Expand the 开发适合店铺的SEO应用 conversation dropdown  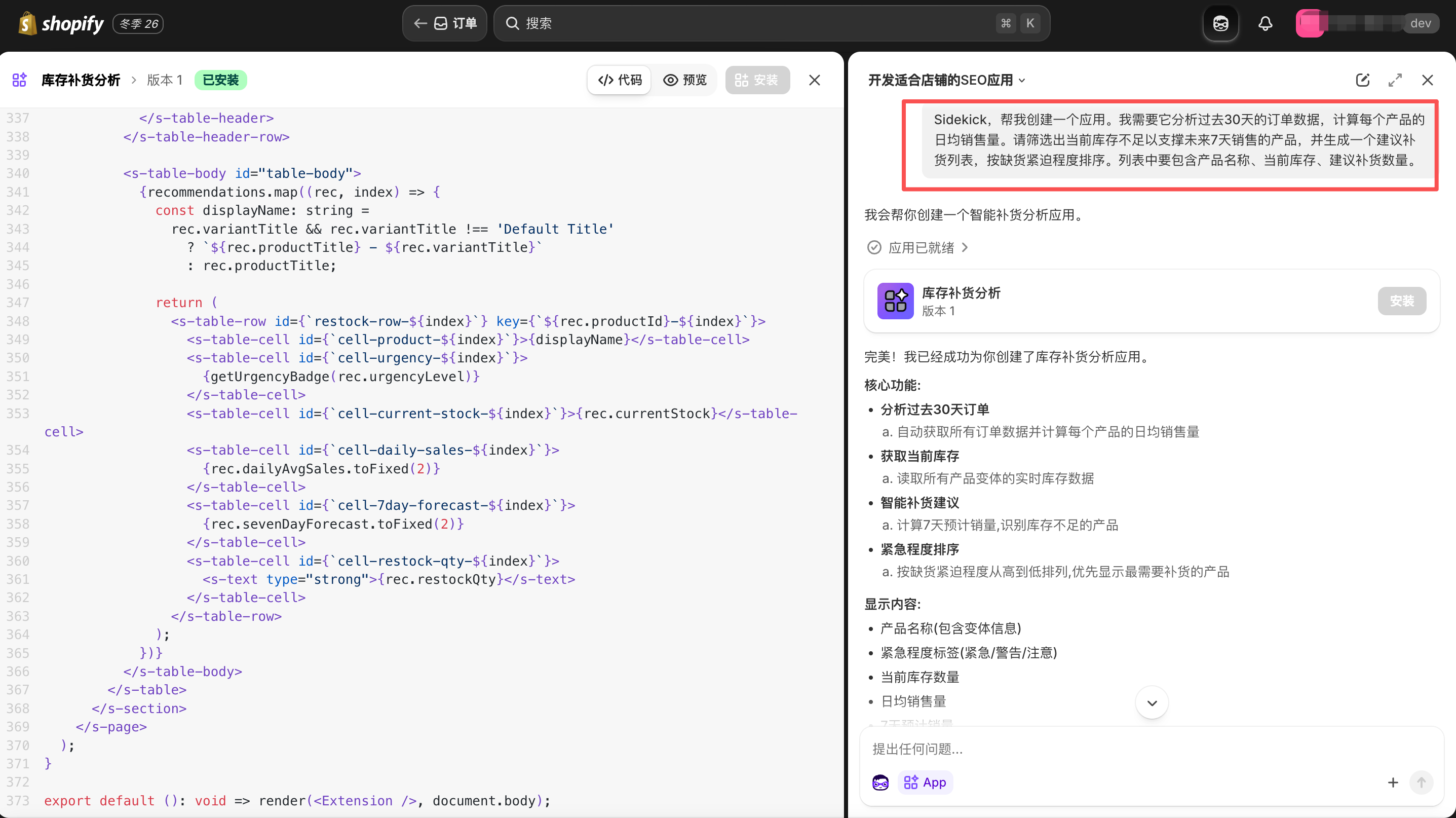pos(947,80)
